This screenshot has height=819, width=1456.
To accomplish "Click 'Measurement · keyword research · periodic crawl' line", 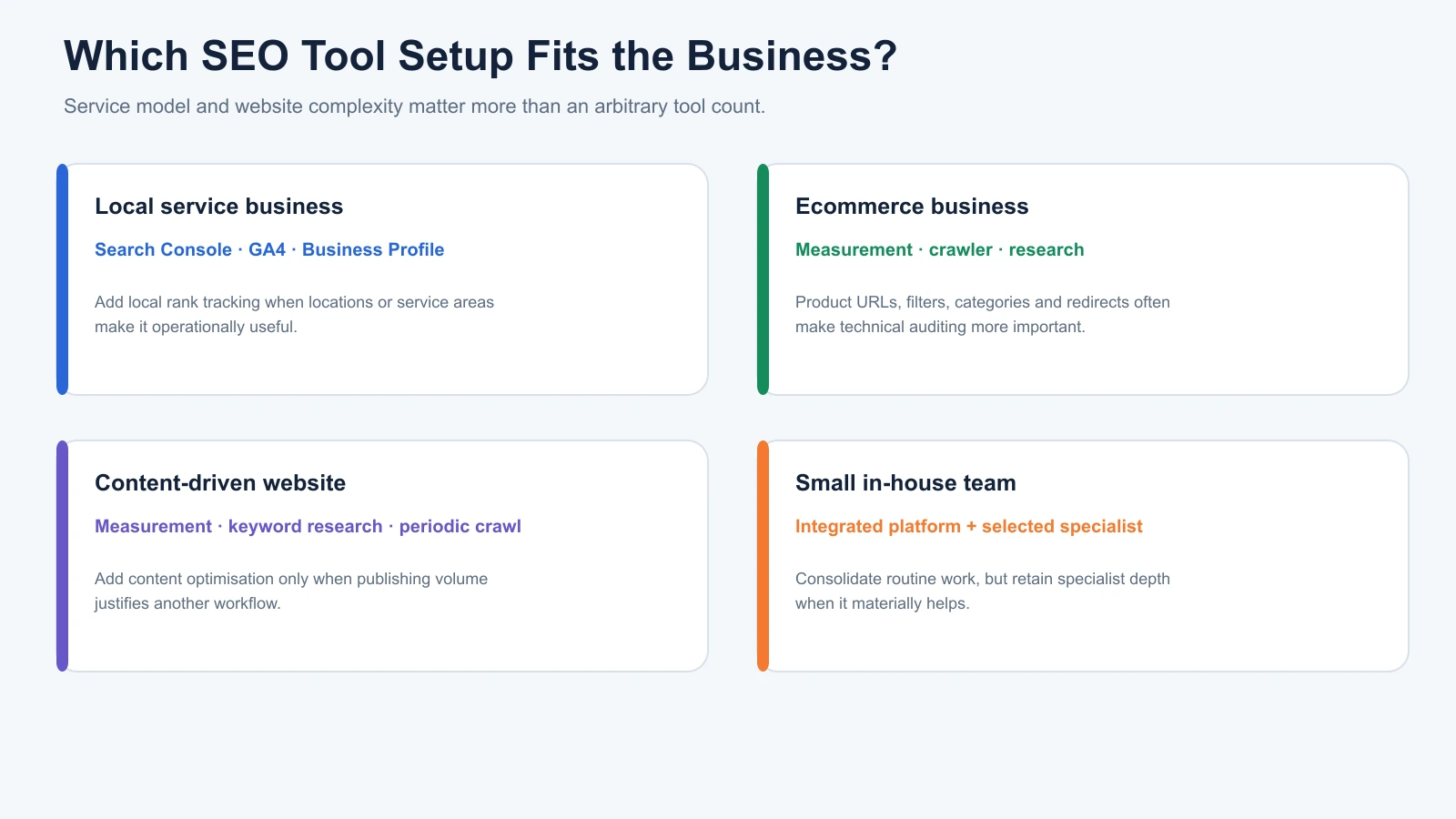I will [x=308, y=526].
